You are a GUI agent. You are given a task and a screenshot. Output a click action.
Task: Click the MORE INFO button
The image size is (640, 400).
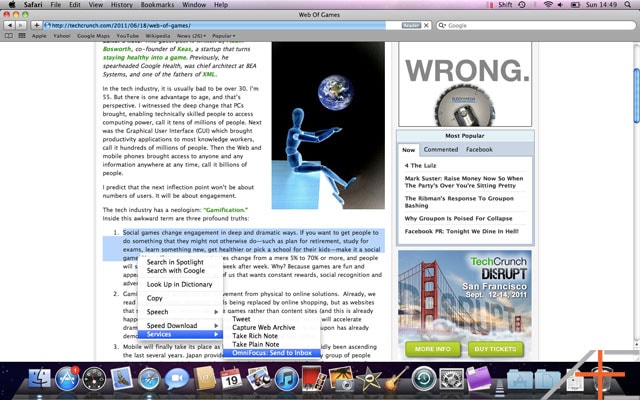[433, 349]
